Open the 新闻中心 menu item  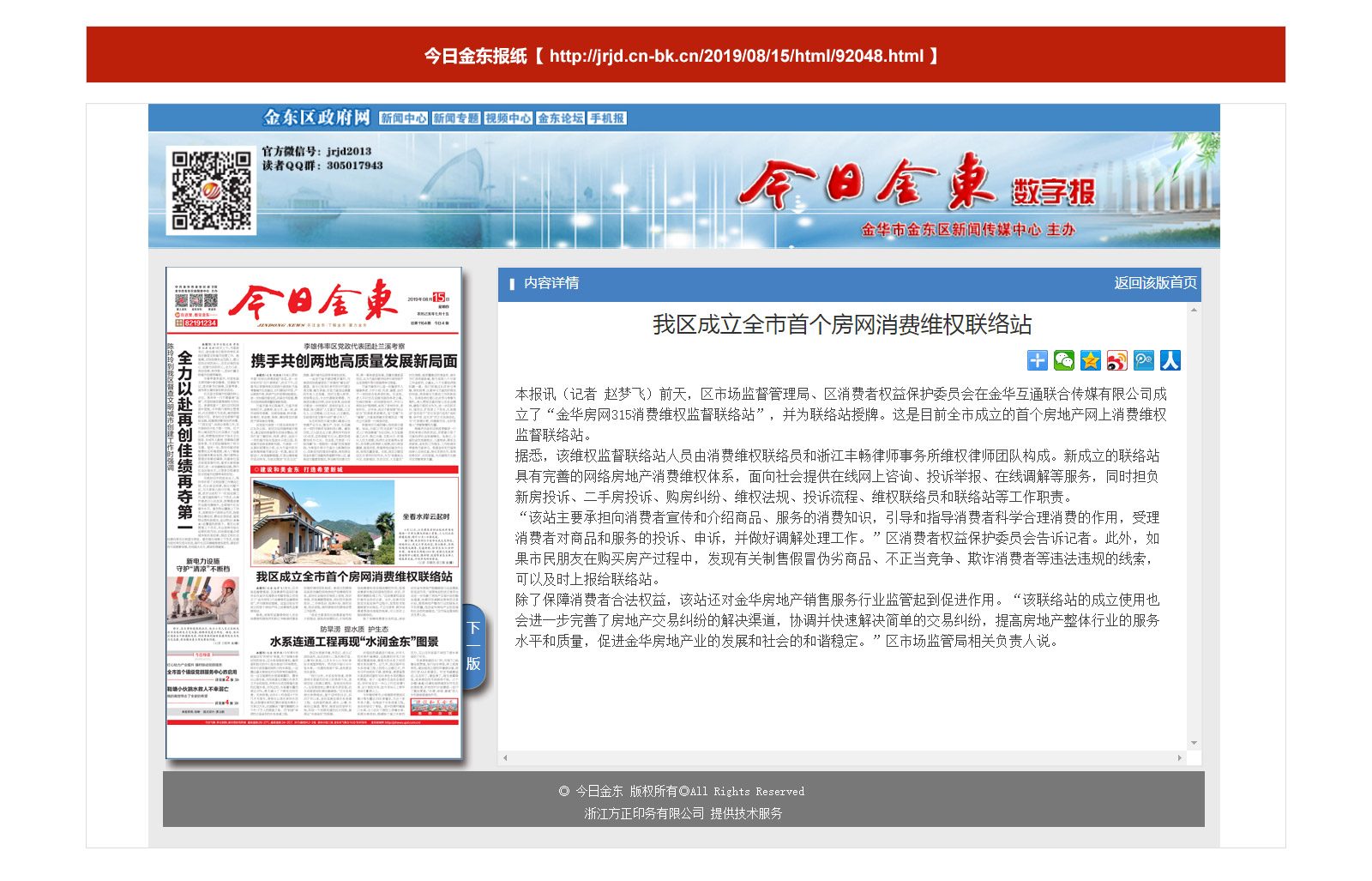pyautogui.click(x=403, y=118)
